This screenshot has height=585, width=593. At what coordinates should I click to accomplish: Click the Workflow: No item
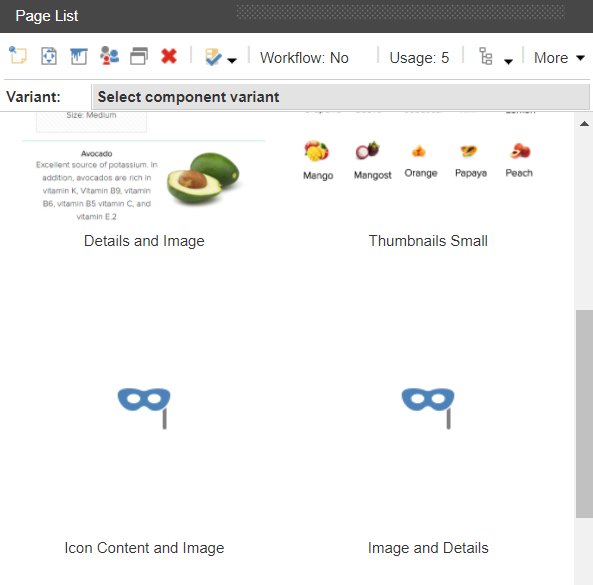[304, 58]
